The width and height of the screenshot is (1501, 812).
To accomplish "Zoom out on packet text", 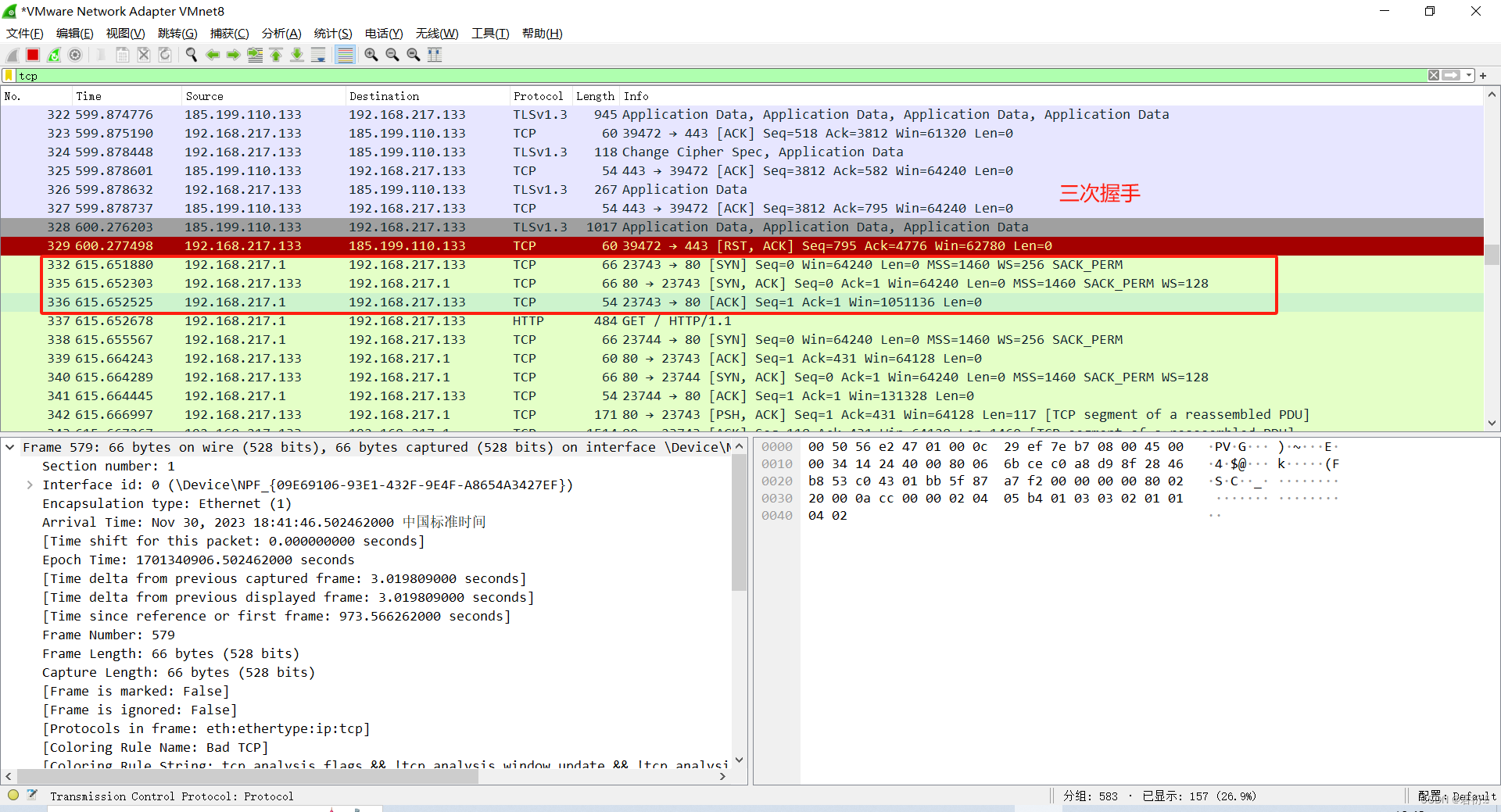I will (x=392, y=55).
